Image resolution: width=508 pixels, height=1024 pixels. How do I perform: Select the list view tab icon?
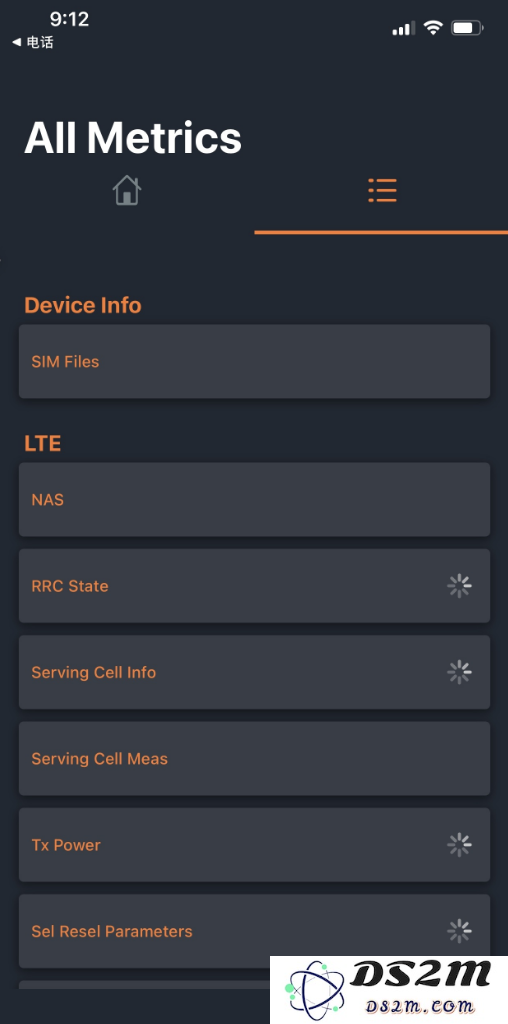tap(382, 190)
